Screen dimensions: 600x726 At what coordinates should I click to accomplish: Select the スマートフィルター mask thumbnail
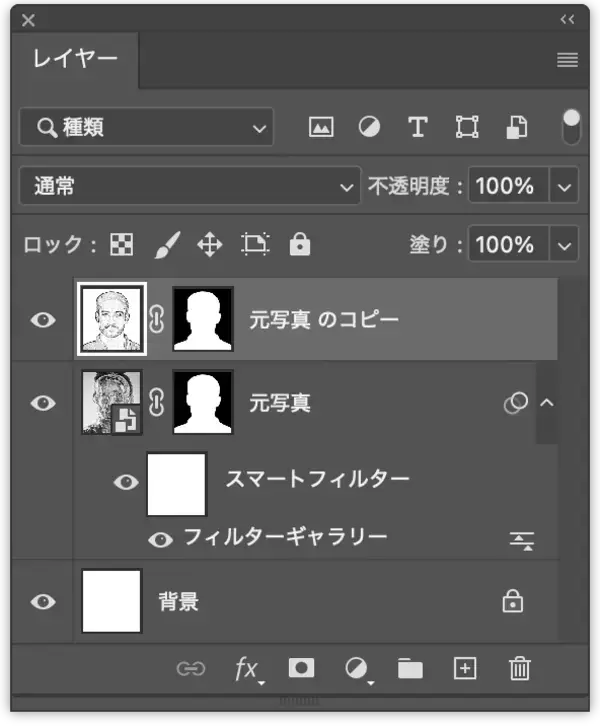point(176,484)
